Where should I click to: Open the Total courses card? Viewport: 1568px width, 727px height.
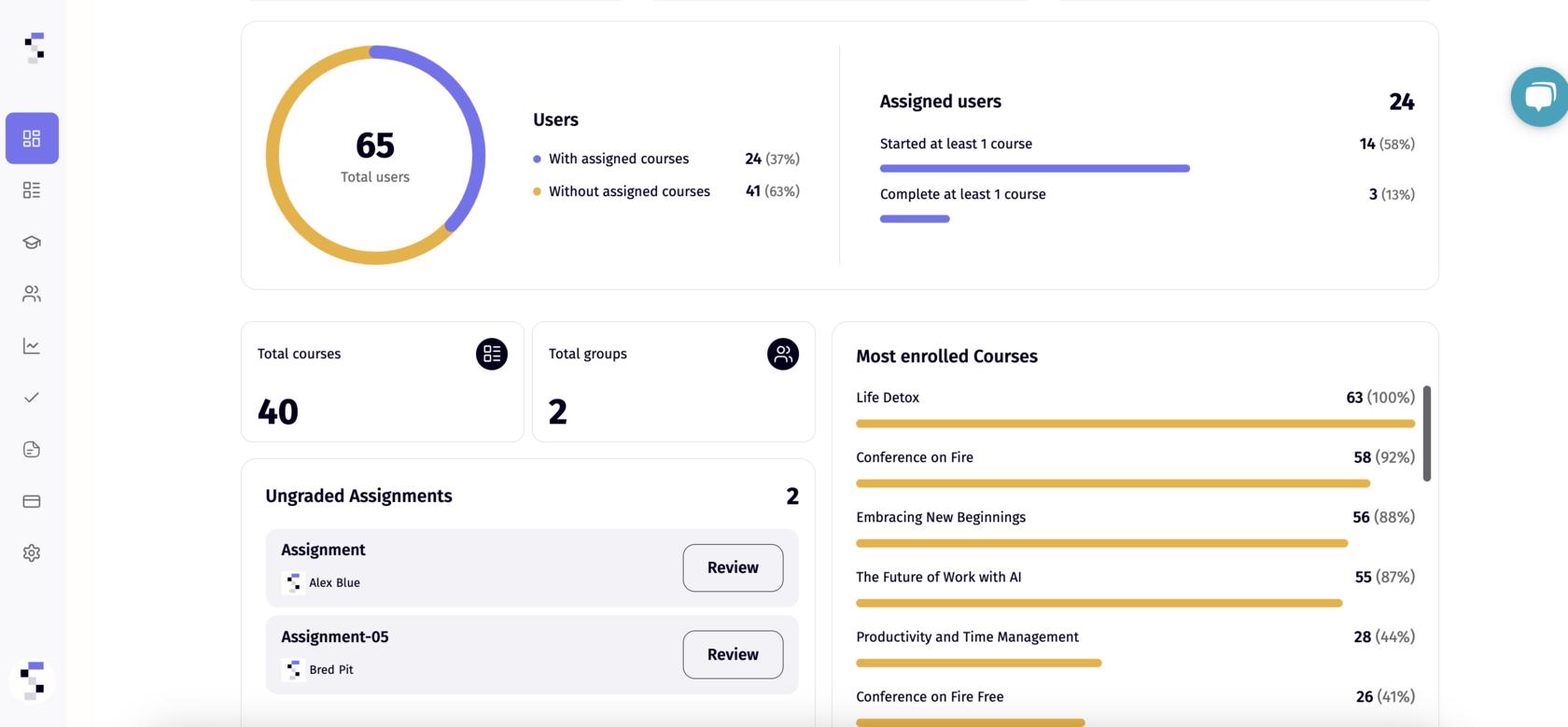tap(382, 382)
